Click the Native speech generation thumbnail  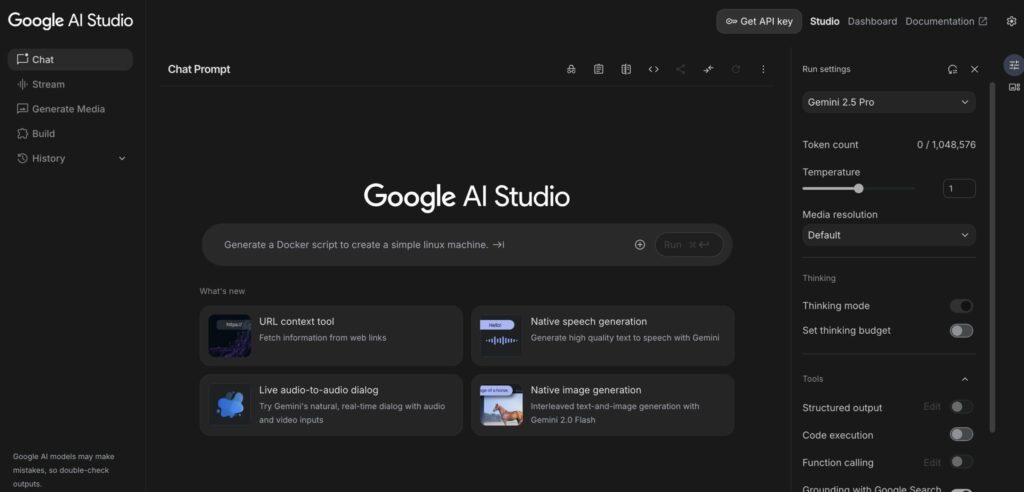coord(501,336)
